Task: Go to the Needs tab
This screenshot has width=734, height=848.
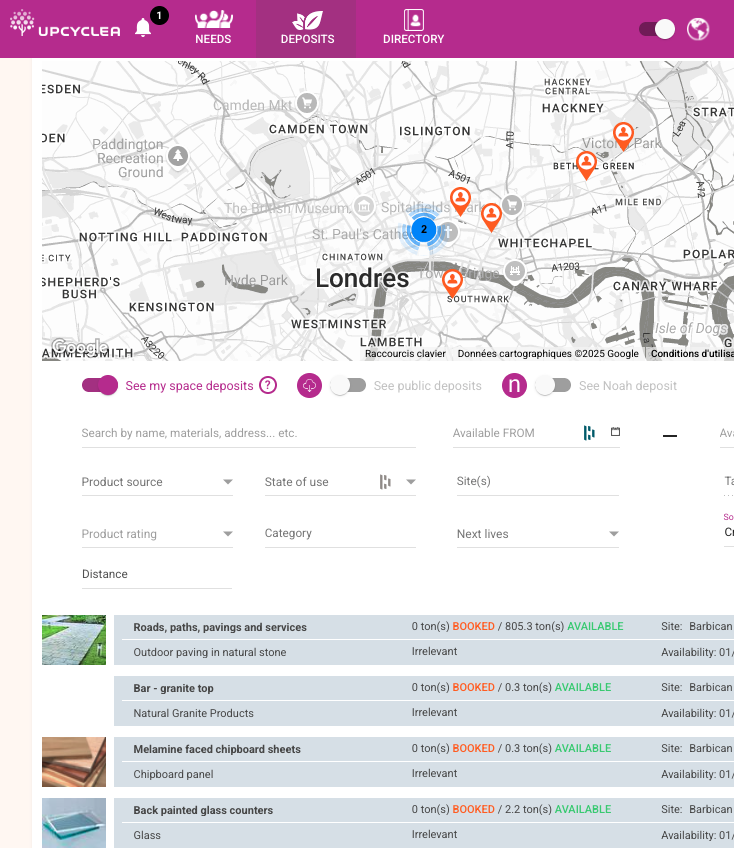Action: [x=213, y=28]
